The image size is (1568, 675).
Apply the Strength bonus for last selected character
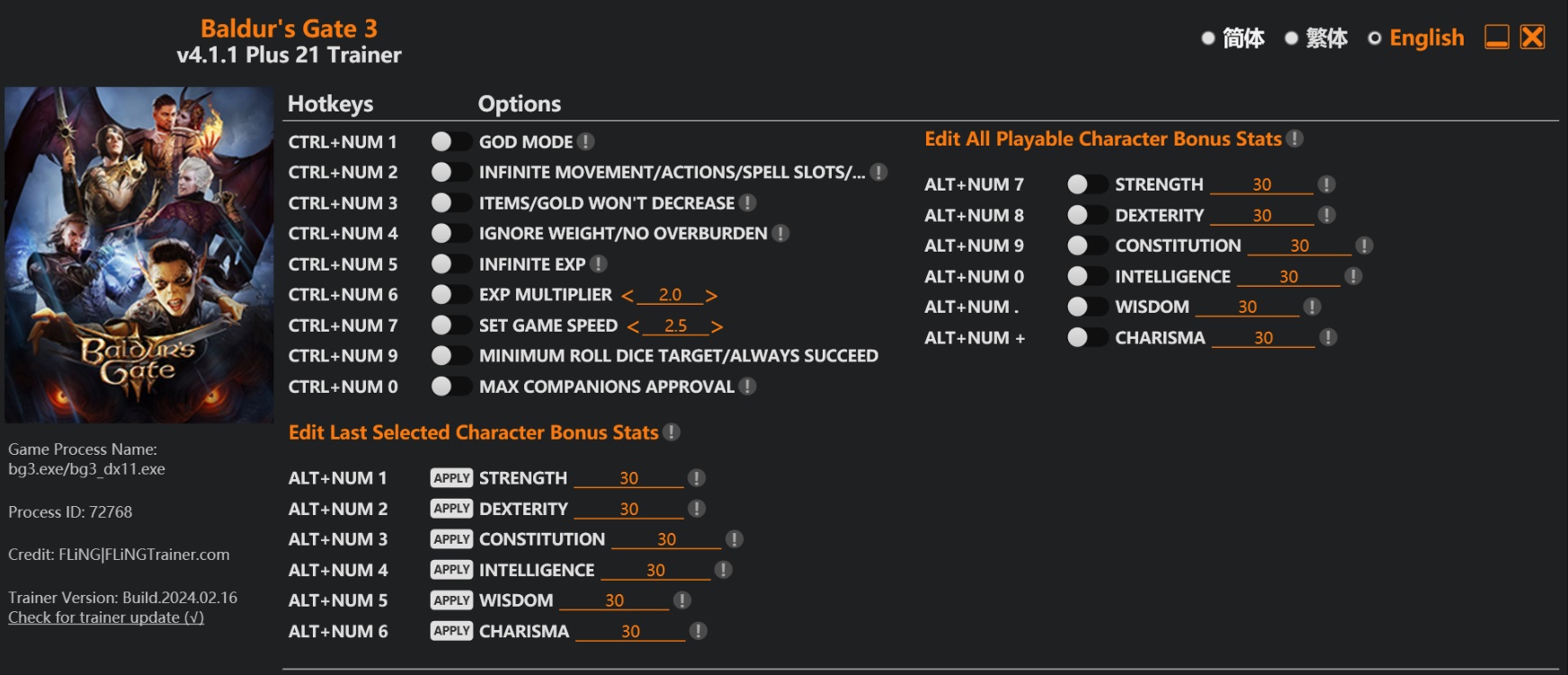[x=451, y=478]
